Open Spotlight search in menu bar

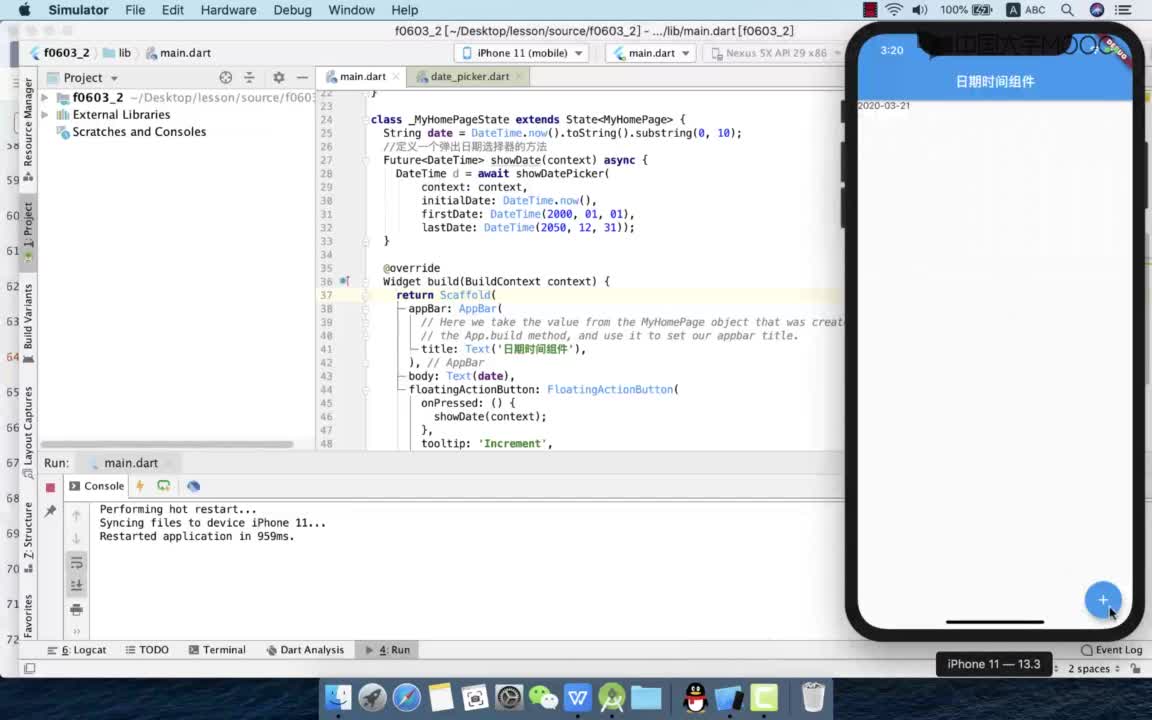coord(1068,10)
